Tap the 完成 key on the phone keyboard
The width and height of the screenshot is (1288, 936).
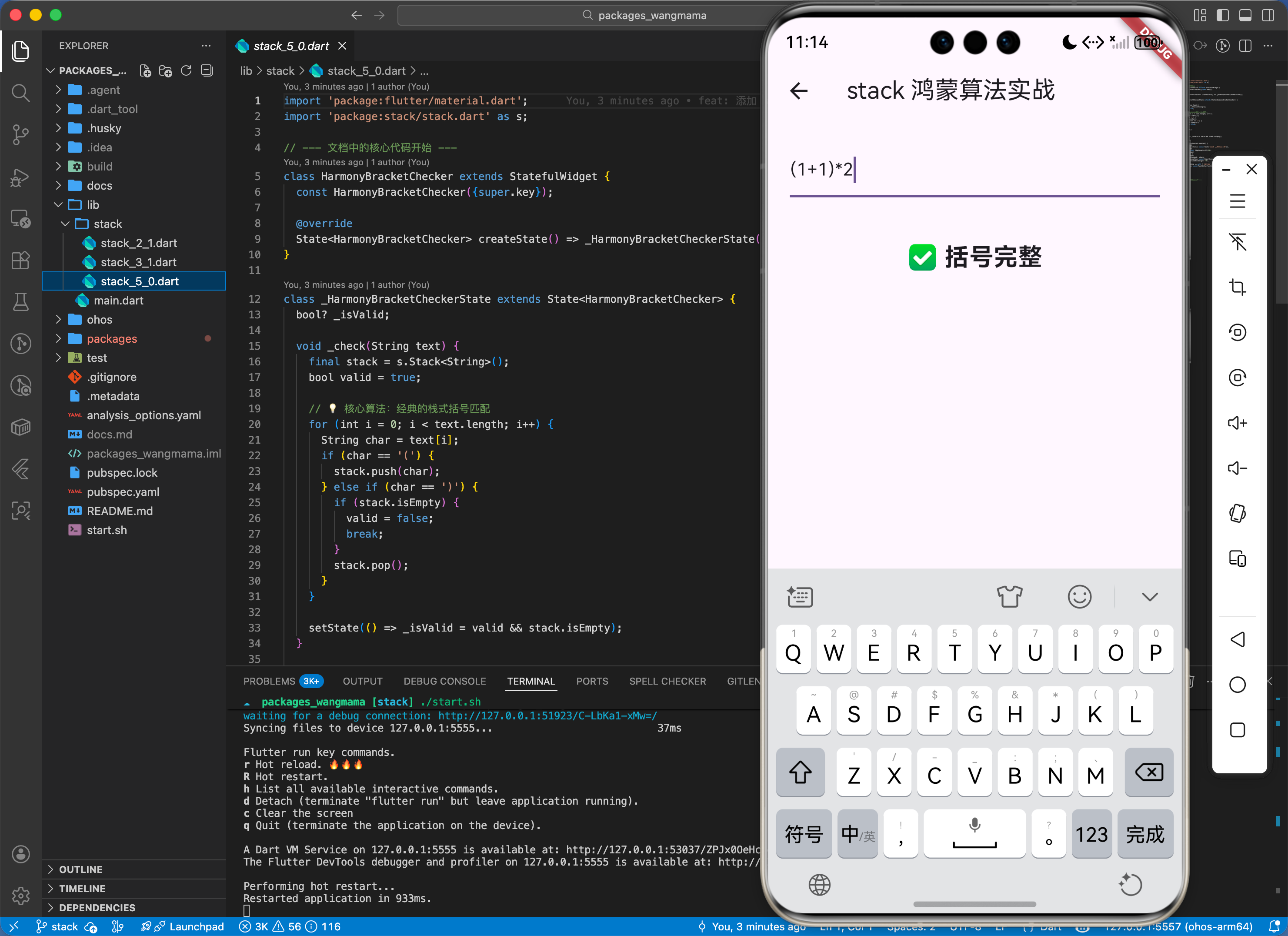tap(1145, 834)
